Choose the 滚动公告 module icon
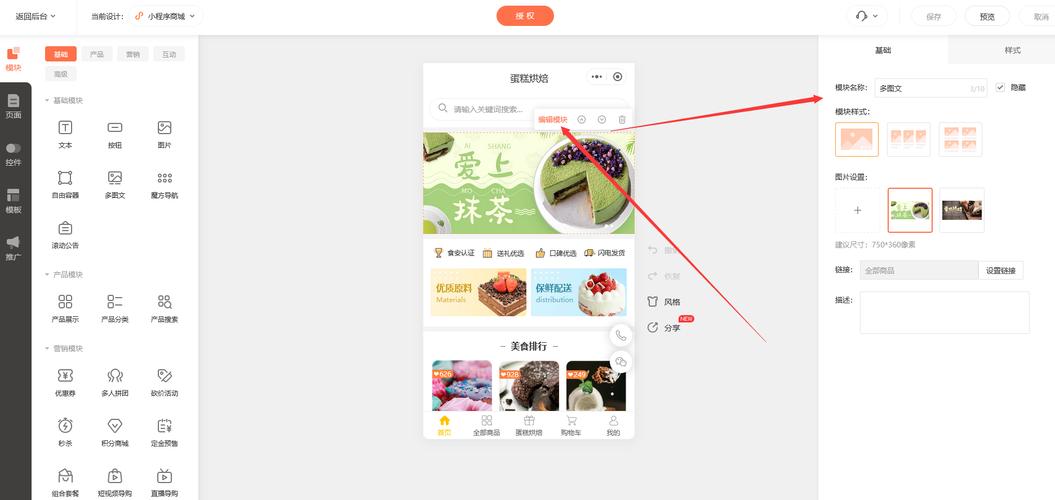Viewport: 1055px width, 500px height. (x=65, y=228)
